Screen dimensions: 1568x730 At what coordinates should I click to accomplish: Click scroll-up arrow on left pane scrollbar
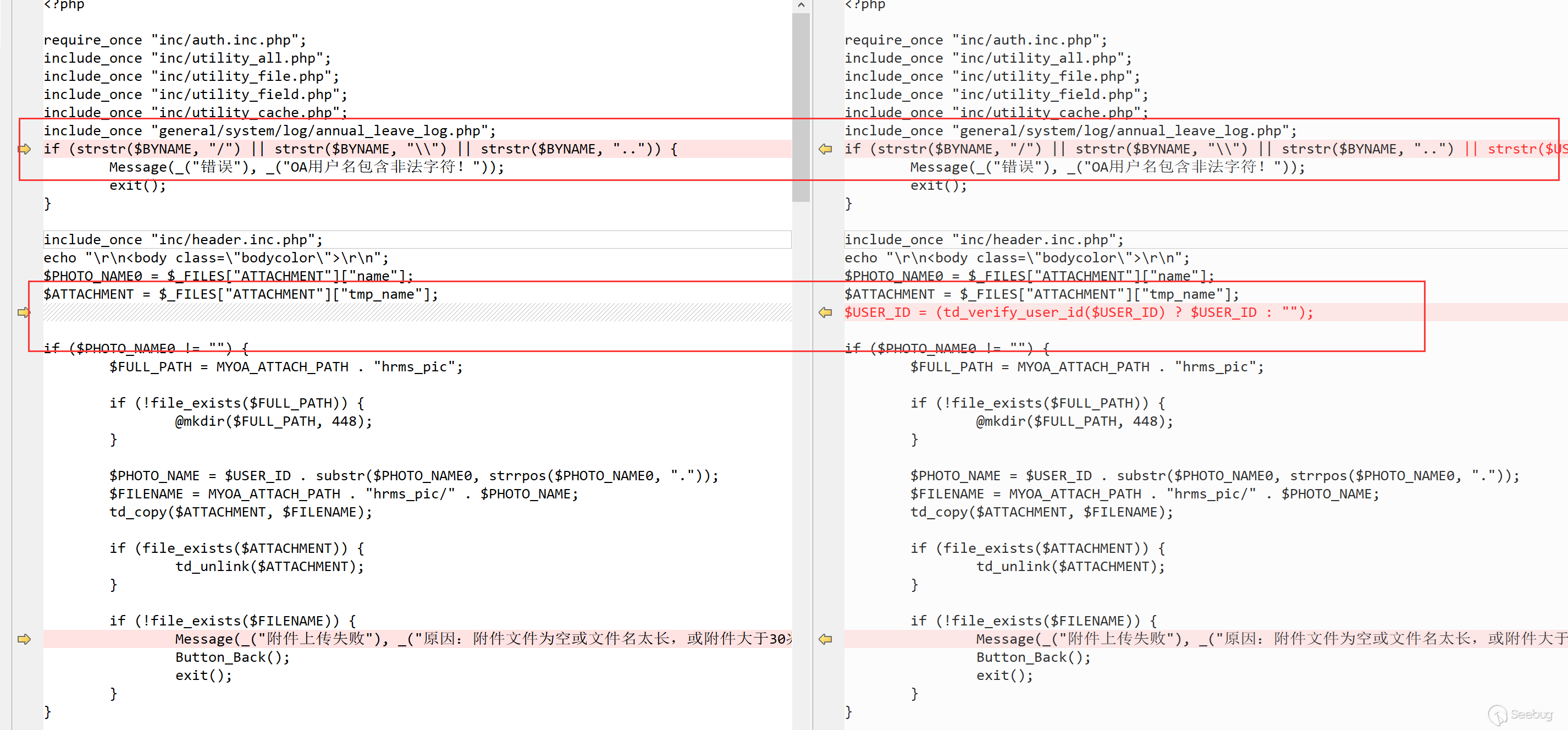tap(801, 6)
